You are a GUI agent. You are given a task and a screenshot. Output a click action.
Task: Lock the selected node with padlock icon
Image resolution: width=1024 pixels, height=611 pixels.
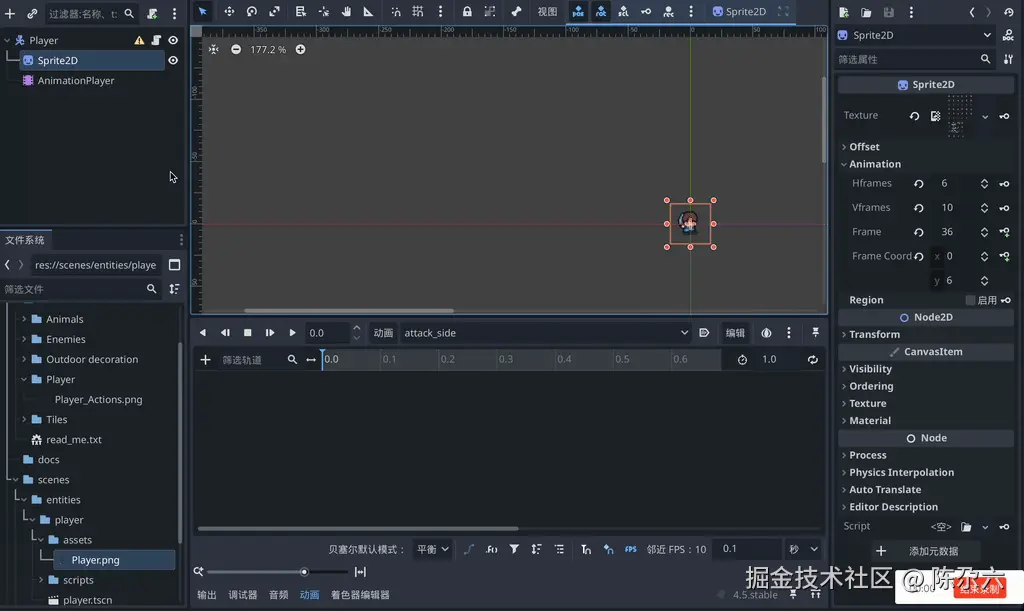[467, 12]
